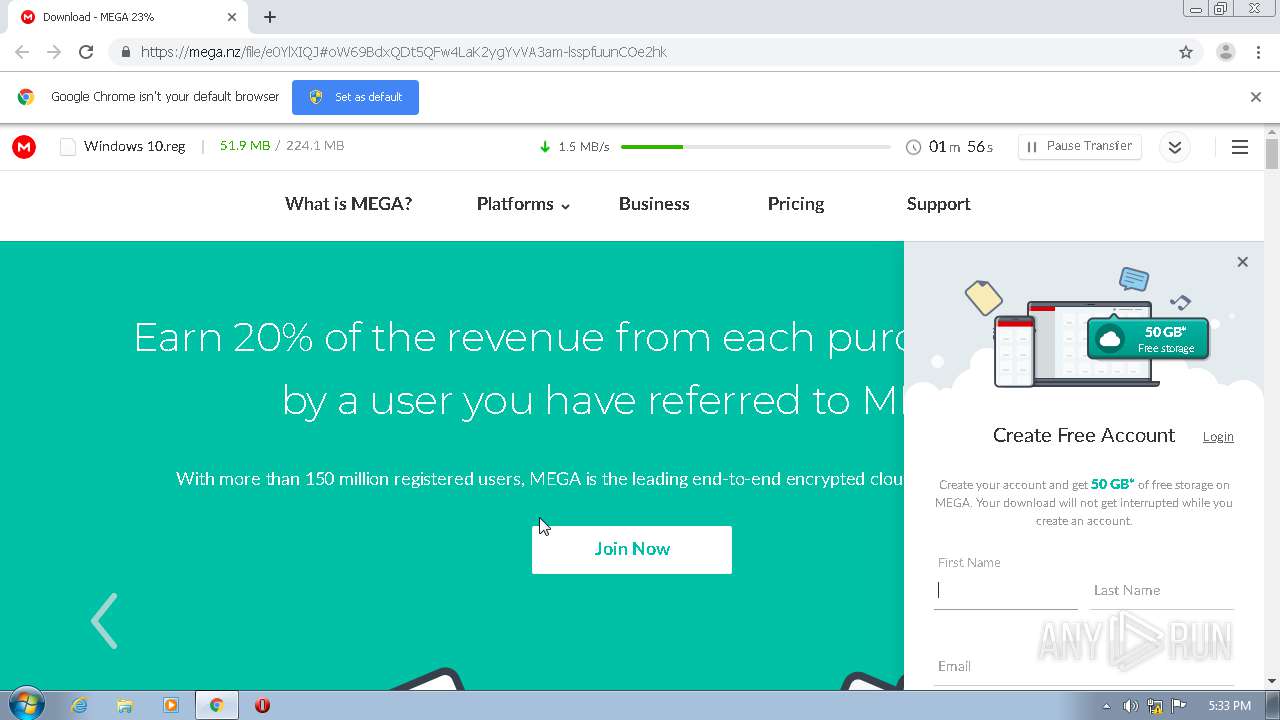
Task: Open Chrome's three-dot menu
Action: [x=1258, y=52]
